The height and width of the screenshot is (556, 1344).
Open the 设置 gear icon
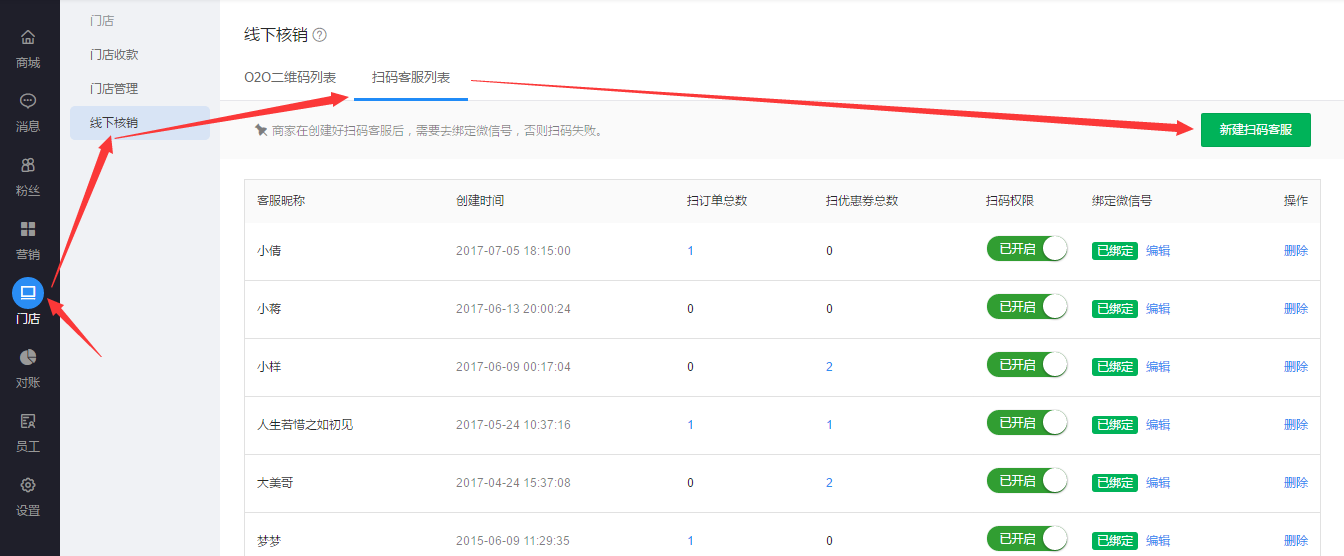28,485
